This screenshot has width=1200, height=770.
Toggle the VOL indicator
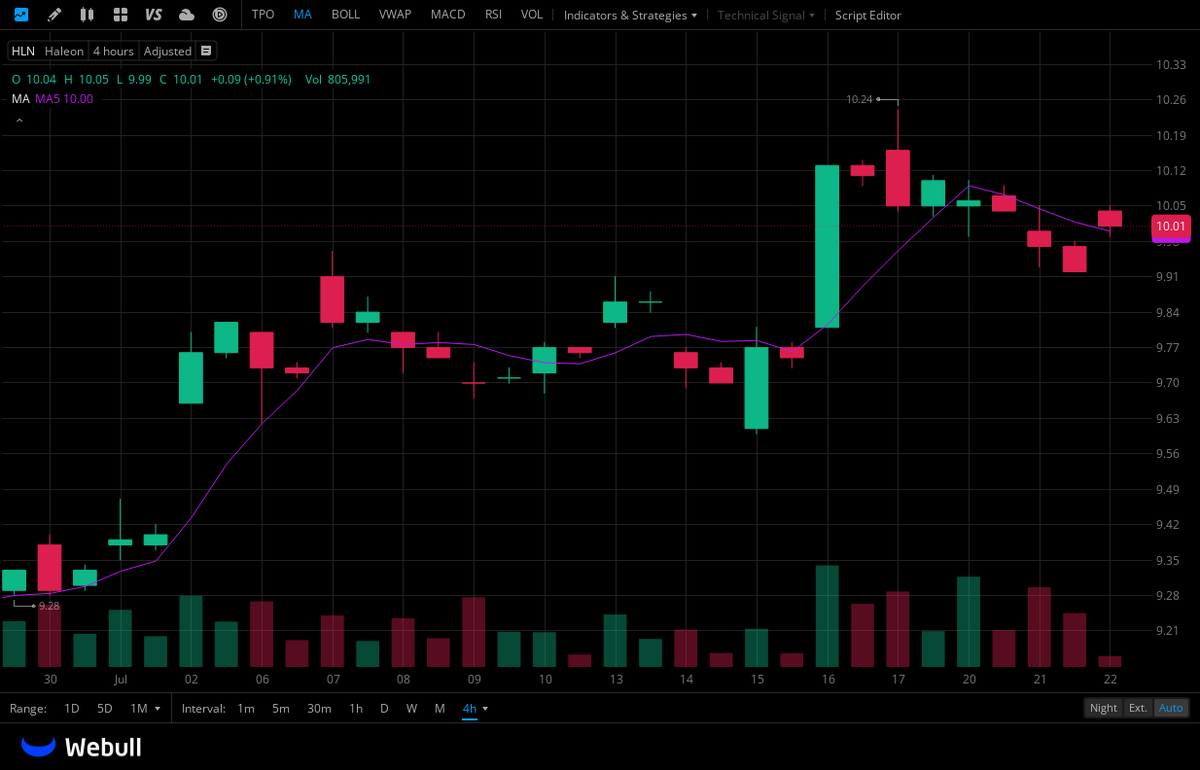pos(532,15)
